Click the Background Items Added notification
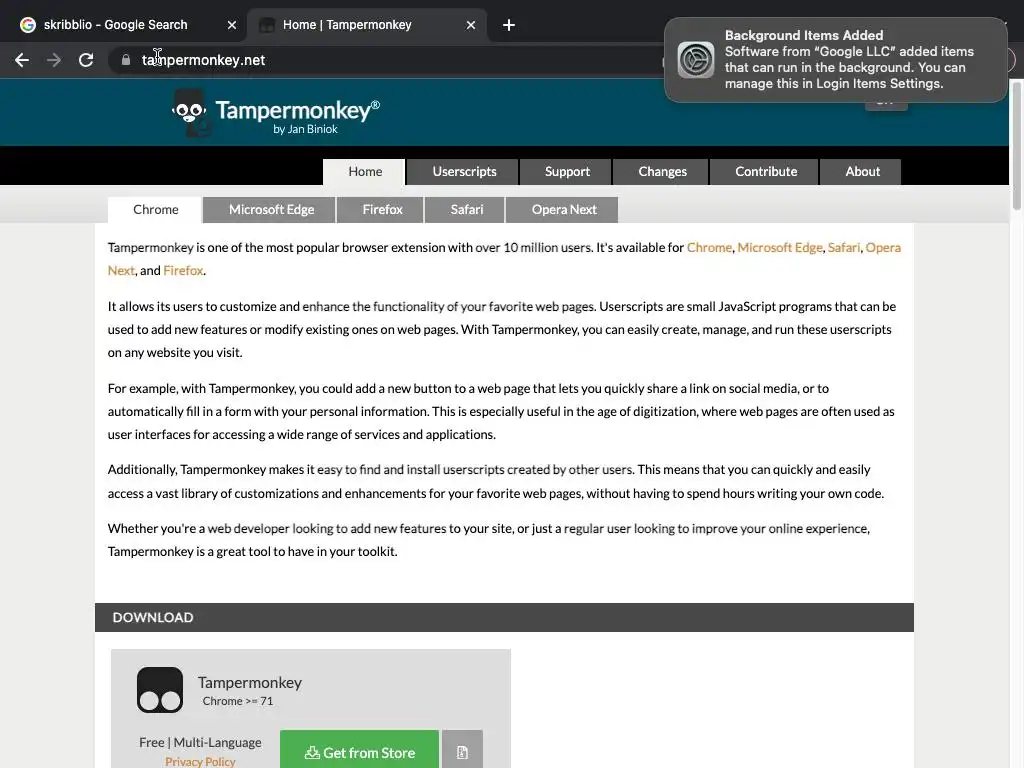Screen dimensions: 1024x768 [835, 59]
